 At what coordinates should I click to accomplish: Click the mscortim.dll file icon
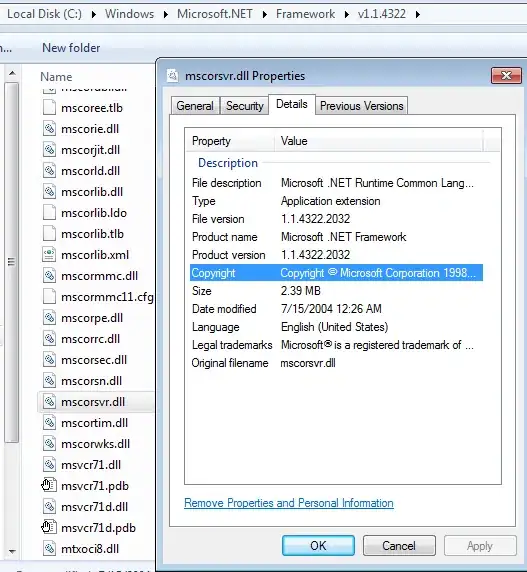point(49,422)
